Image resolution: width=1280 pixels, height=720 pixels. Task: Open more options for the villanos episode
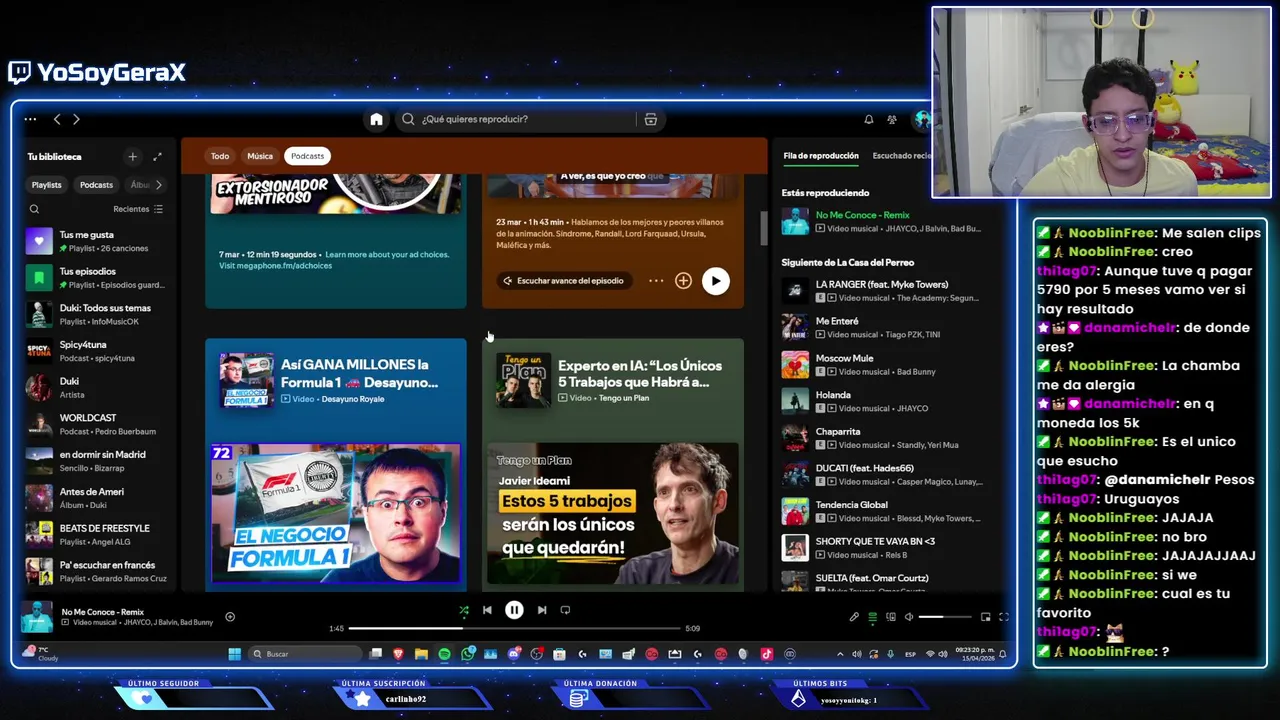point(656,281)
